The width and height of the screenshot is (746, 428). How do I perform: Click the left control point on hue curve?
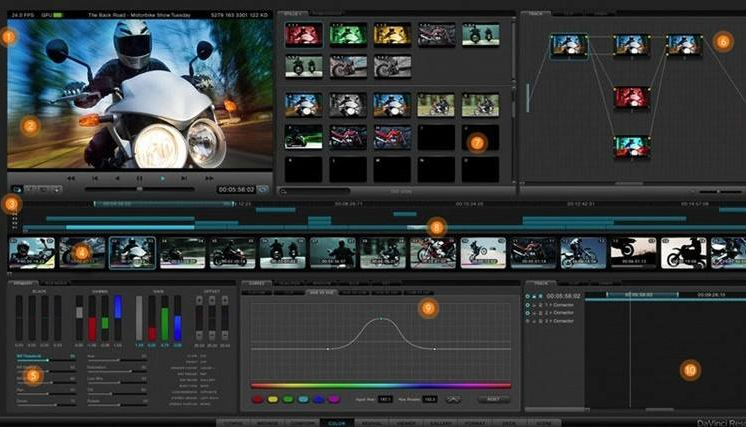tap(328, 349)
